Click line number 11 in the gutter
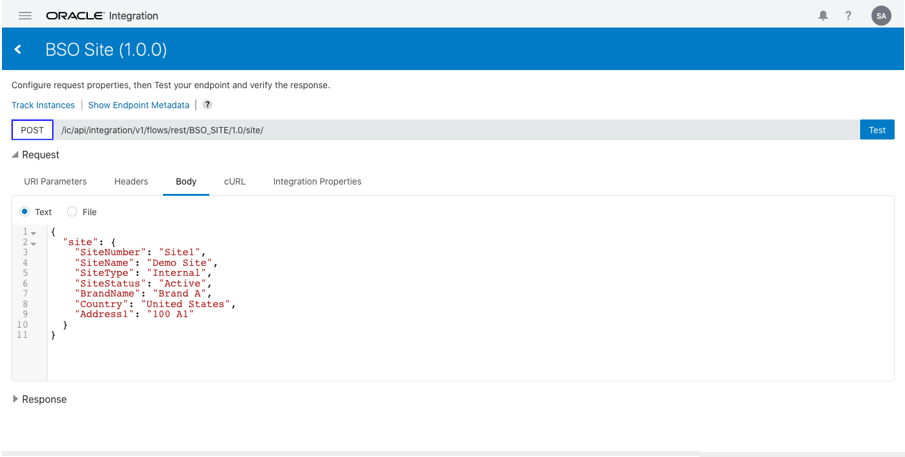The height and width of the screenshot is (457, 905). coord(23,335)
